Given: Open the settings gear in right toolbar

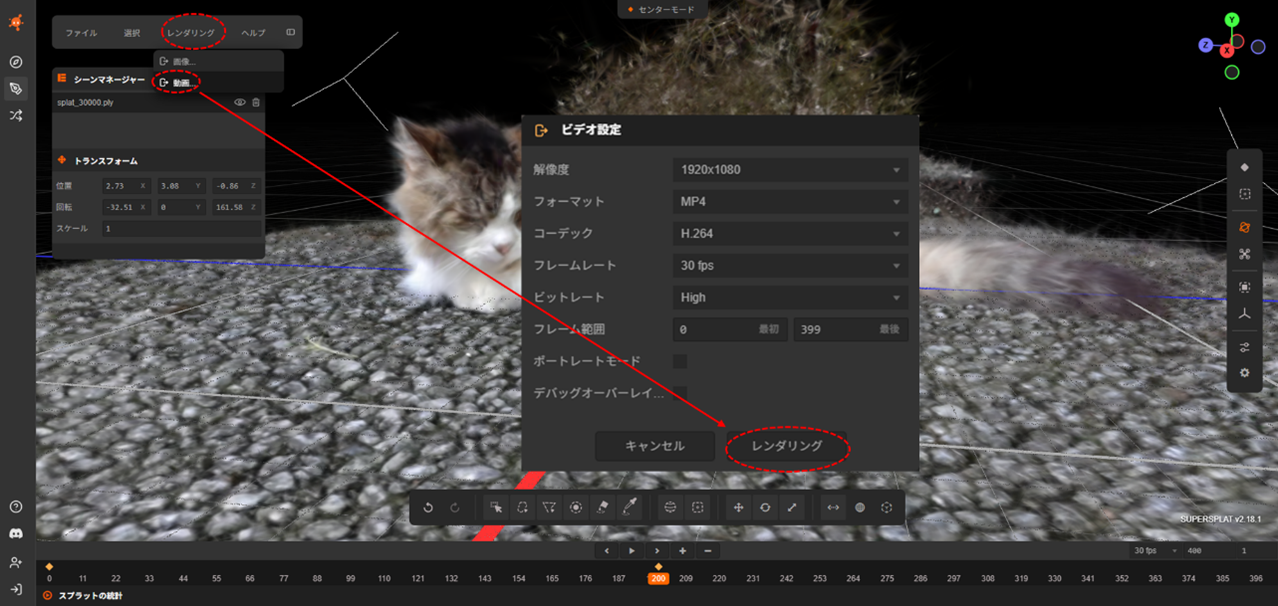Looking at the screenshot, I should coord(1244,373).
